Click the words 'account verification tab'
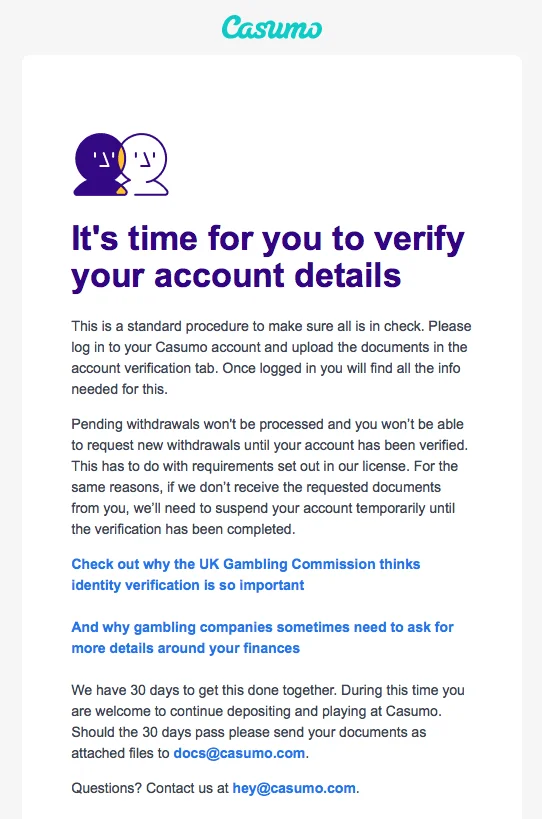This screenshot has width=542, height=819. click(x=144, y=368)
